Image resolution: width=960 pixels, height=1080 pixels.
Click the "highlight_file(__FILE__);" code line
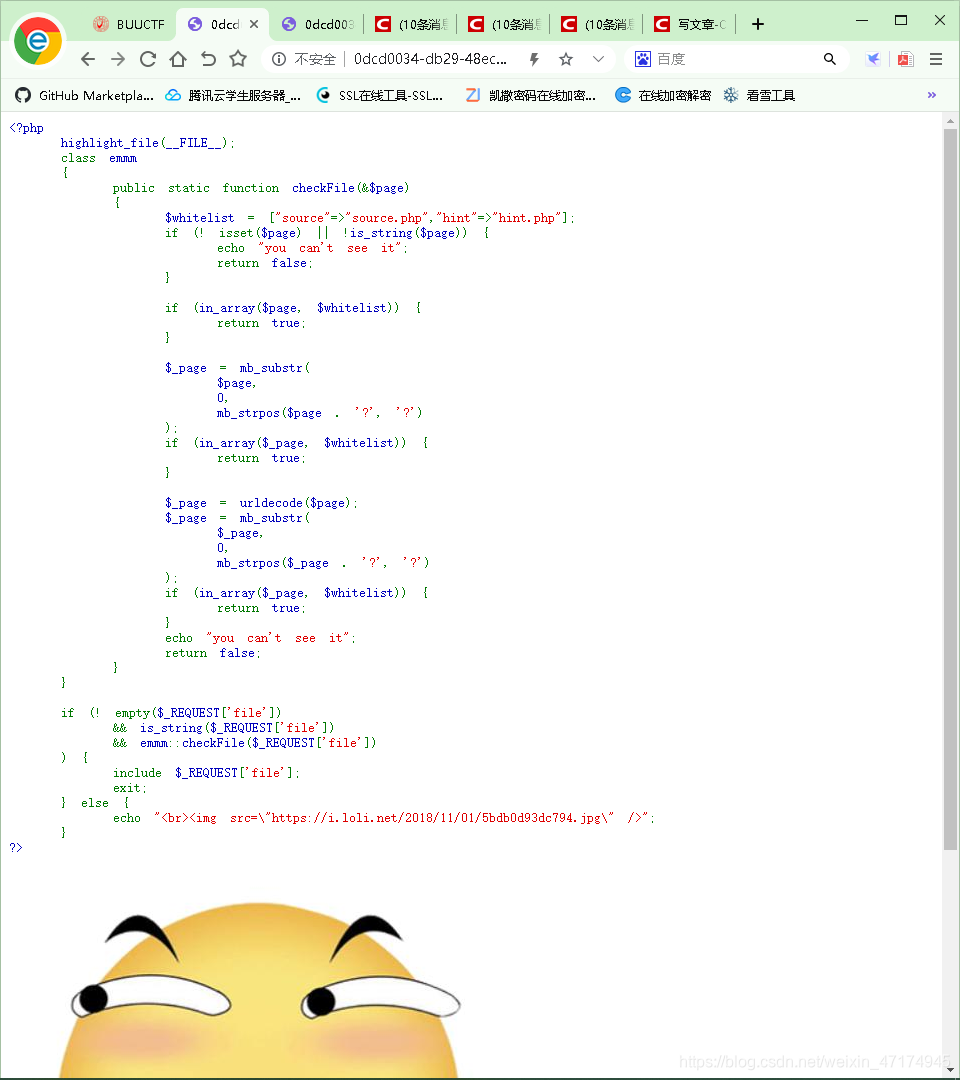click(x=147, y=143)
